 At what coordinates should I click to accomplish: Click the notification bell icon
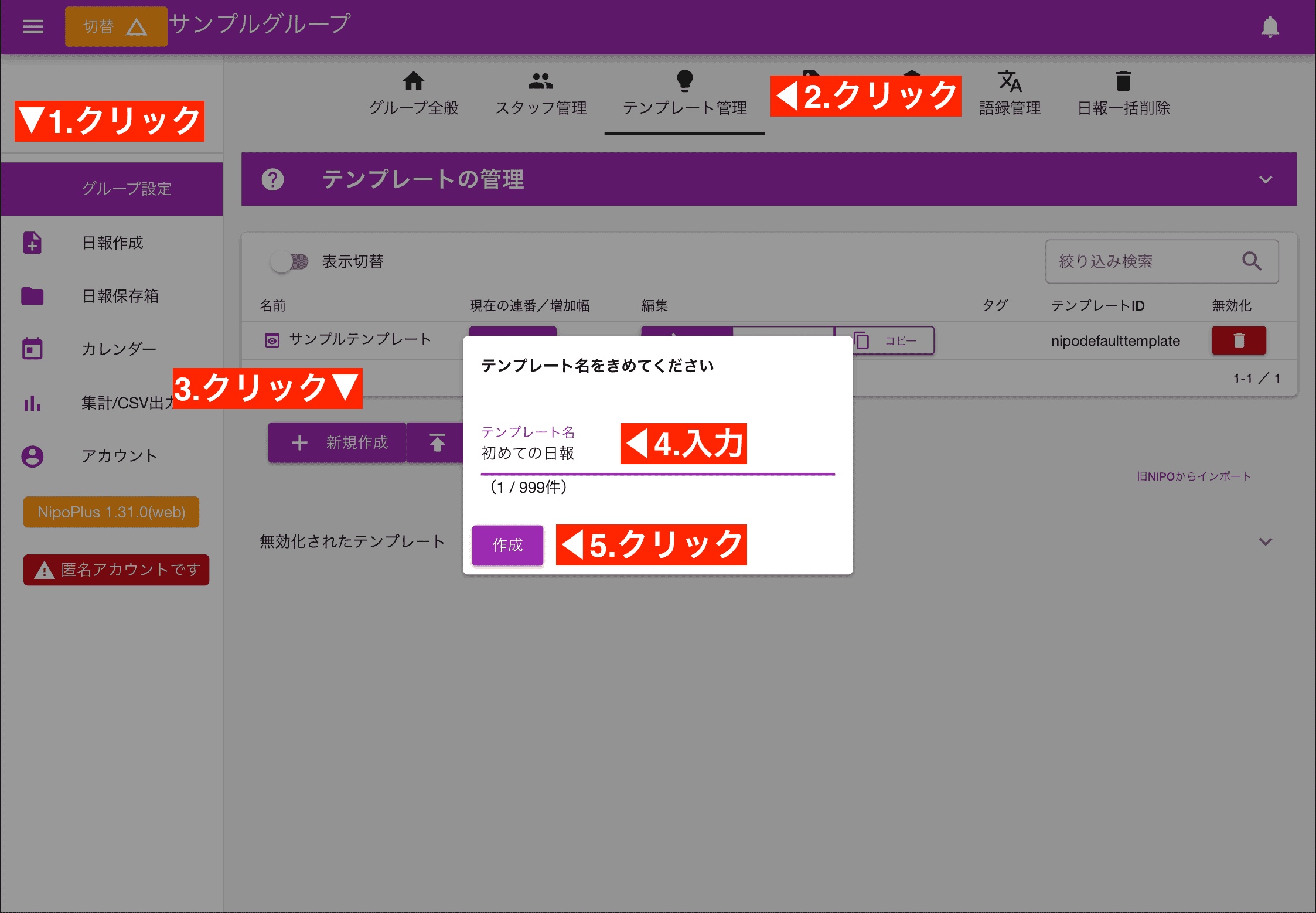(x=1270, y=26)
